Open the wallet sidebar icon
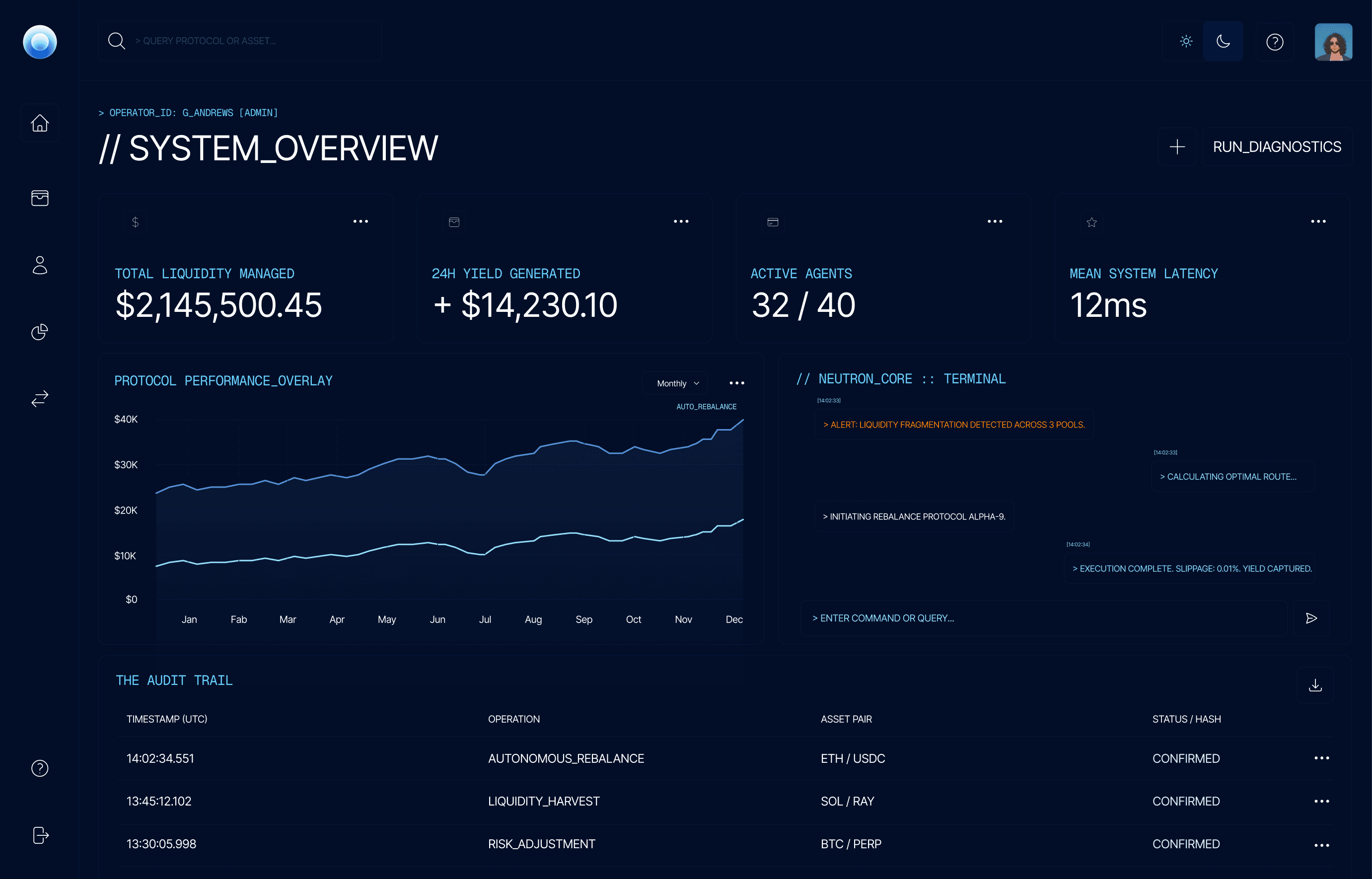1372x879 pixels. click(x=39, y=198)
